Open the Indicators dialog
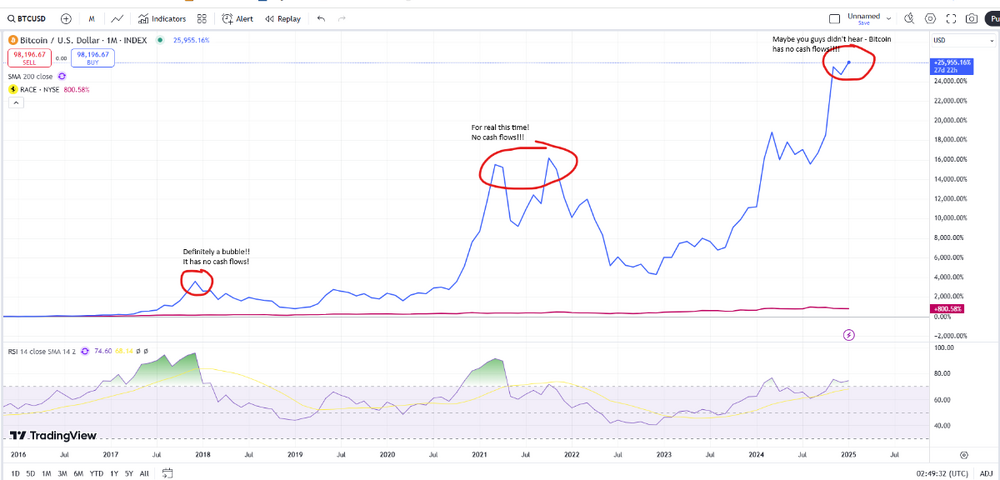The width and height of the screenshot is (1000, 480). [x=162, y=19]
